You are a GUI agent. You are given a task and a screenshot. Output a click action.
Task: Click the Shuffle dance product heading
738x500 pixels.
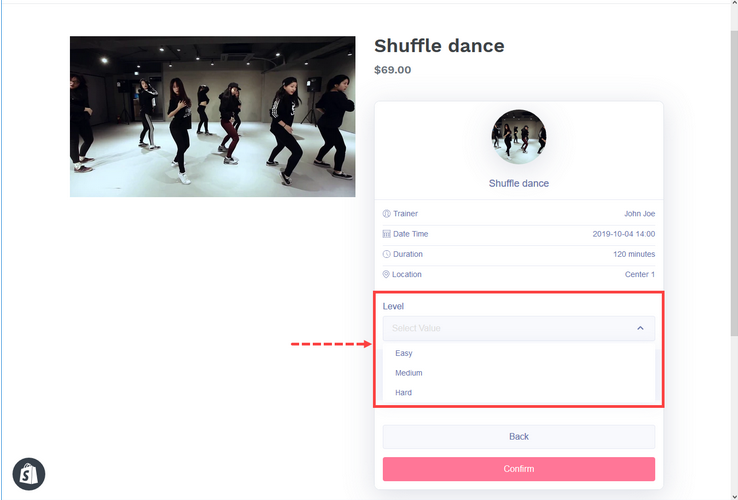point(439,46)
